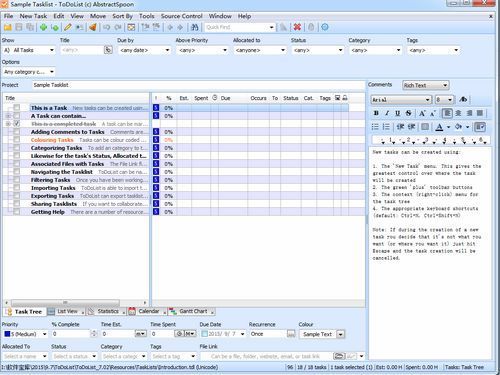Click the word wrap toggle icon in comments
500x375 pixels.
click(480, 127)
